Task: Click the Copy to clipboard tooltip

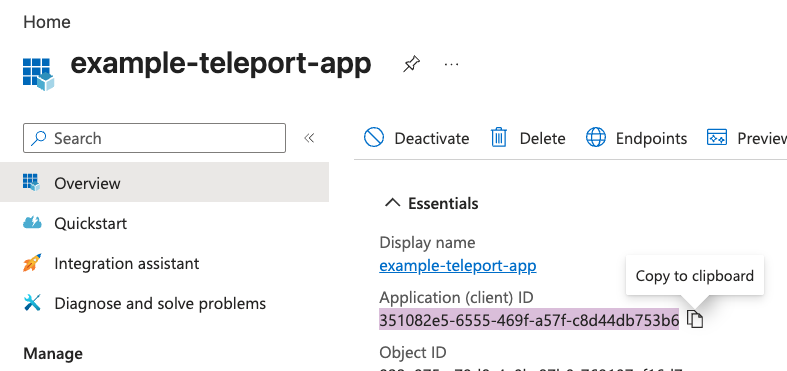Action: tap(695, 276)
